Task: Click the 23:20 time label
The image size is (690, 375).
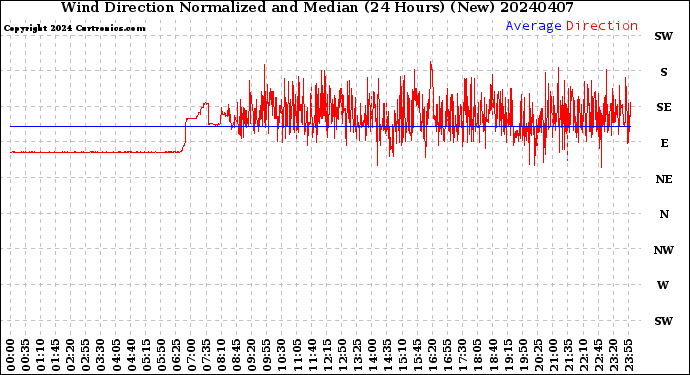Action: click(x=613, y=355)
